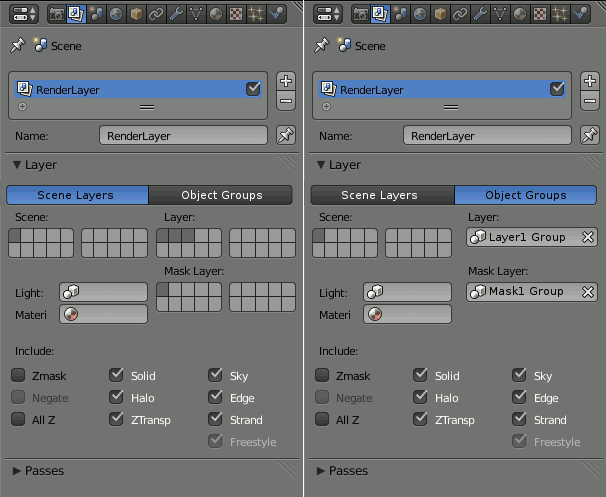Click Name field RenderLayer in left panel
The width and height of the screenshot is (606, 497).
[183, 136]
